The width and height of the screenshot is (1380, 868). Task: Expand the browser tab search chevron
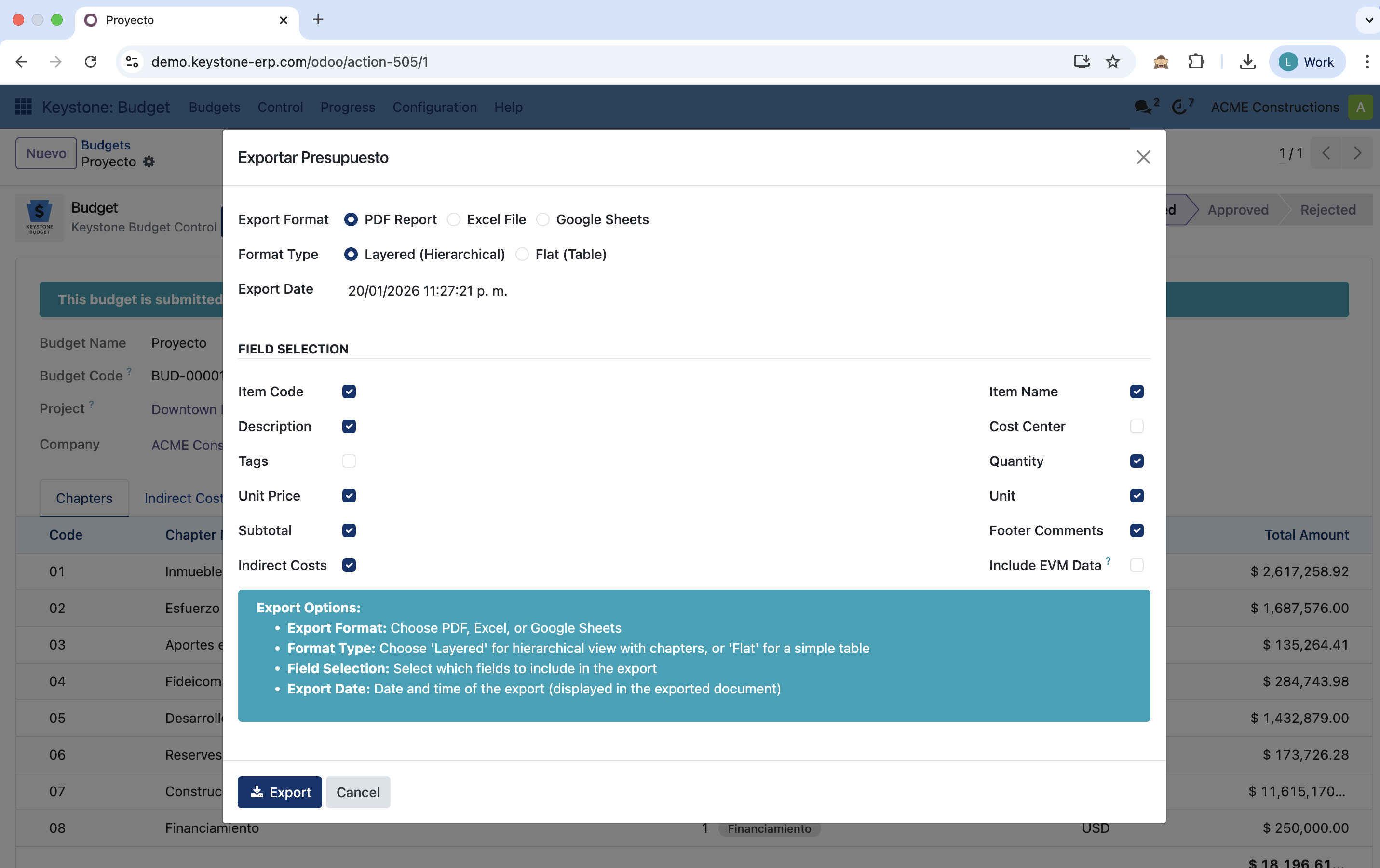1368,20
